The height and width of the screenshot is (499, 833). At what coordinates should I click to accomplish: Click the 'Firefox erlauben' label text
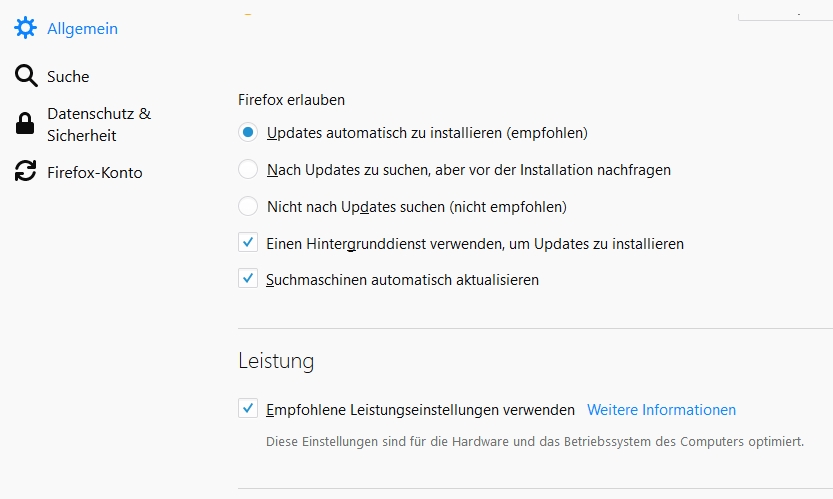click(x=292, y=100)
